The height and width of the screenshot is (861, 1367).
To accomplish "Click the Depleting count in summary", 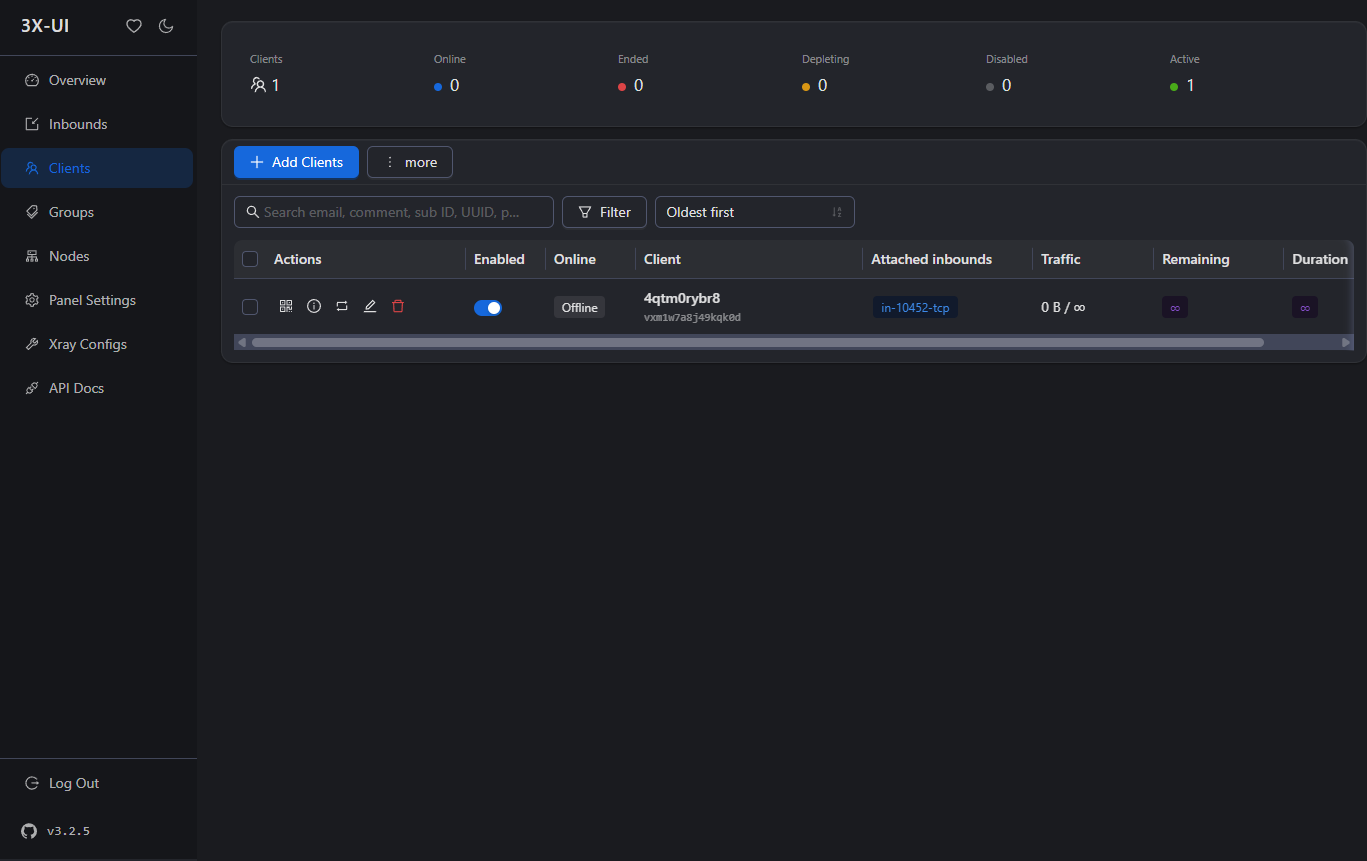I will [x=822, y=85].
